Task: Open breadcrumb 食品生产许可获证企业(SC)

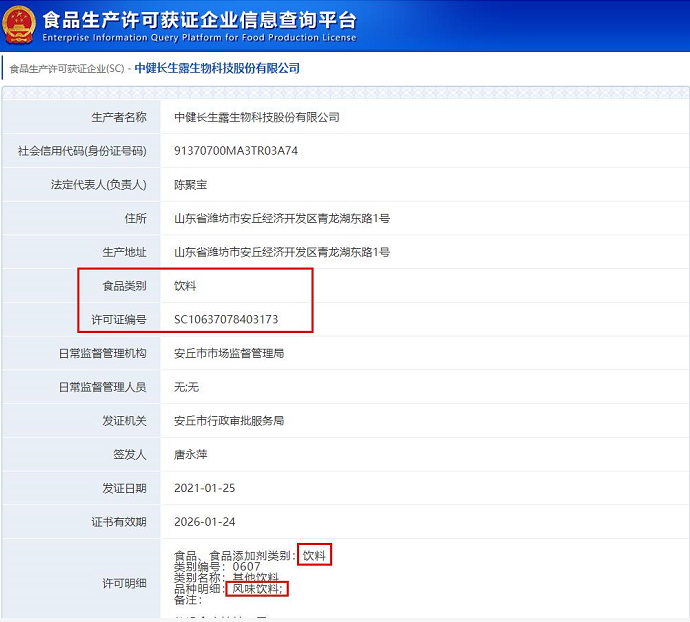Action: coord(67,69)
